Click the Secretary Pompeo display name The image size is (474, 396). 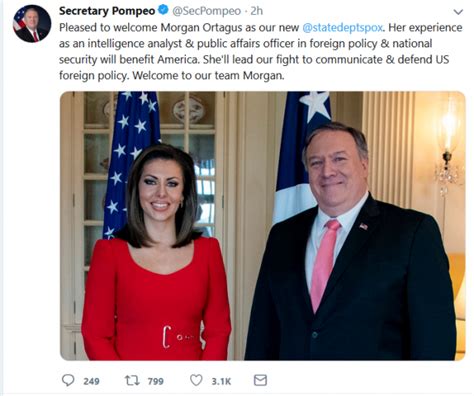pyautogui.click(x=107, y=11)
